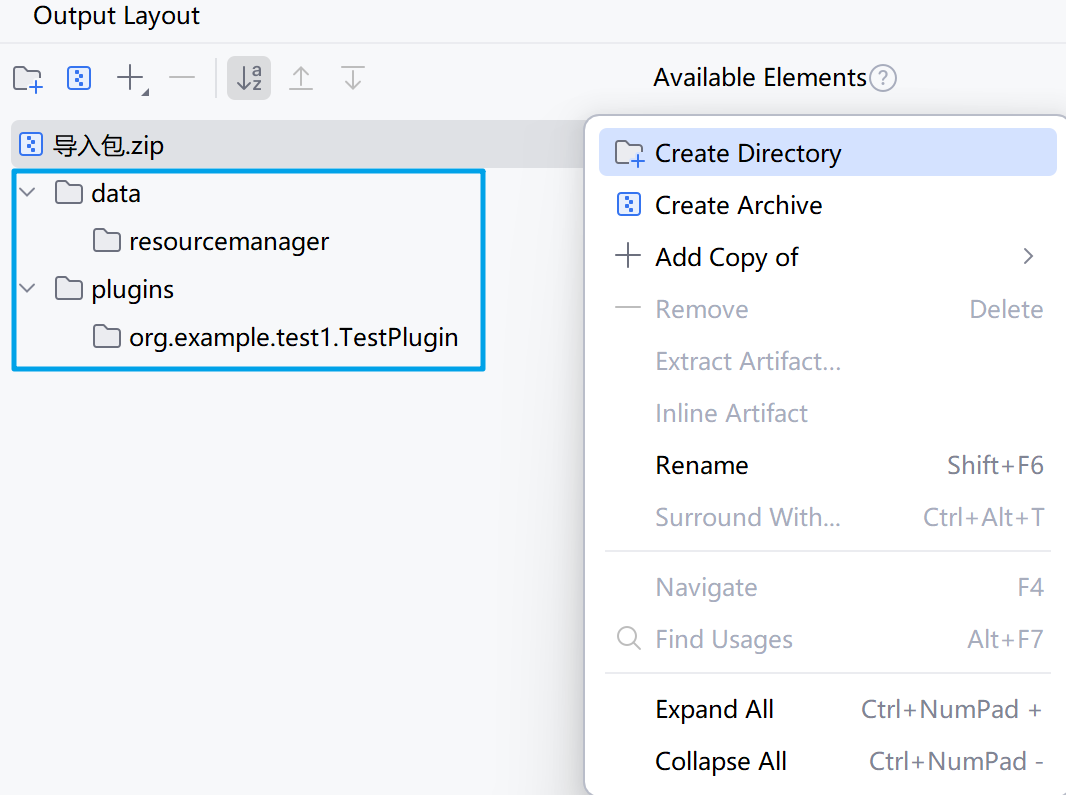Select the org.example.test1.TestPlugin folder

point(293,337)
